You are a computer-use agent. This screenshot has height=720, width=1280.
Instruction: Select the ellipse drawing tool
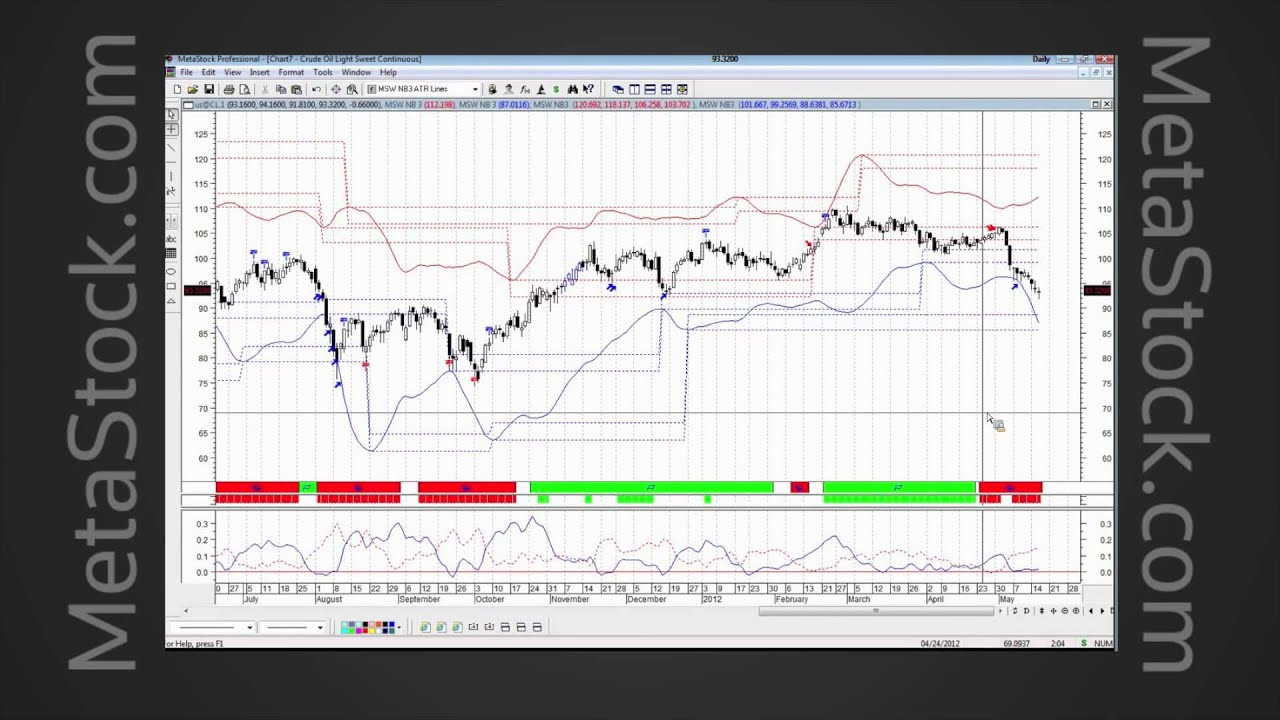click(x=172, y=271)
